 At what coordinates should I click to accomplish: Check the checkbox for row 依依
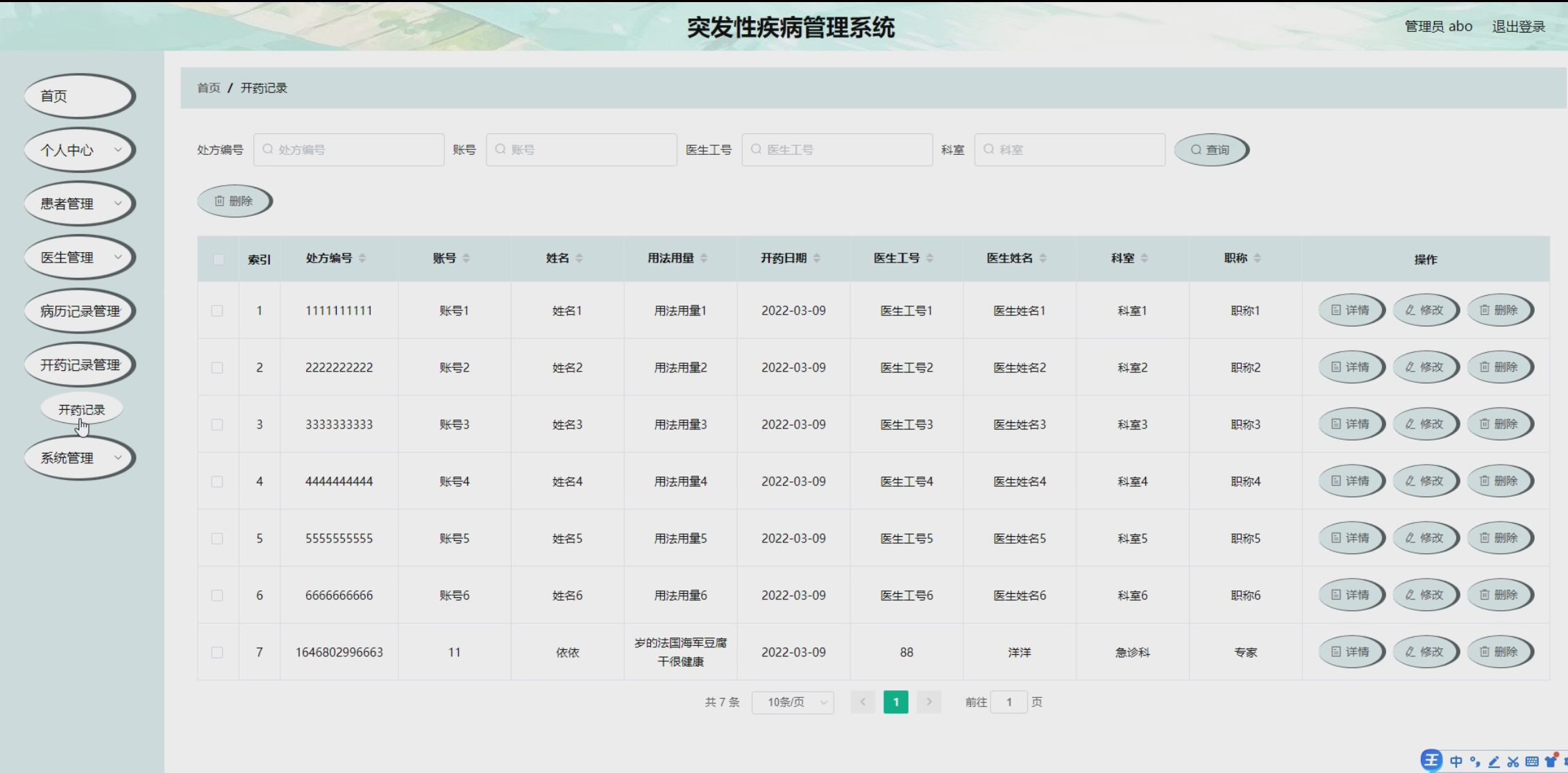click(217, 652)
